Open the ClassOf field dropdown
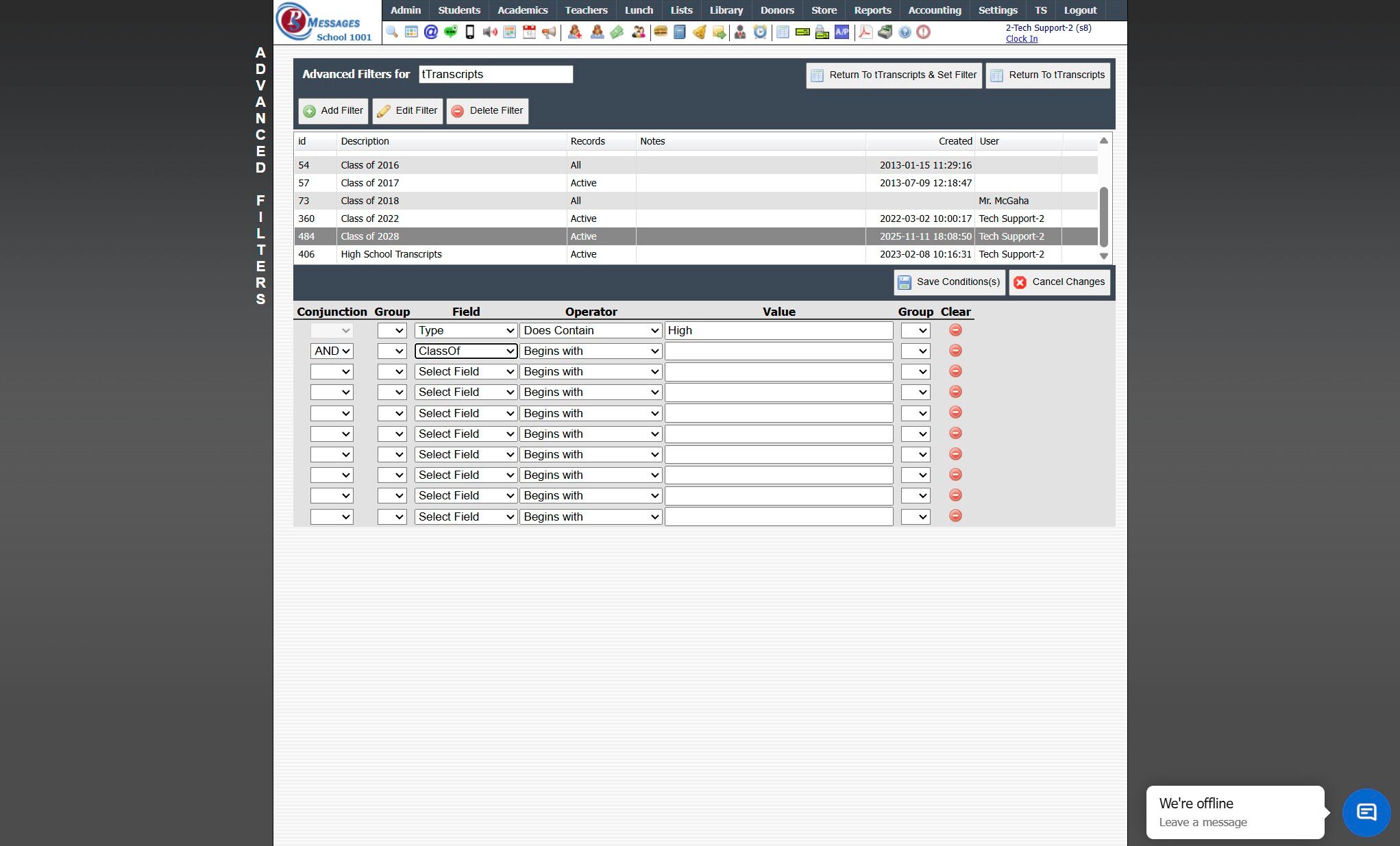 pyautogui.click(x=466, y=351)
